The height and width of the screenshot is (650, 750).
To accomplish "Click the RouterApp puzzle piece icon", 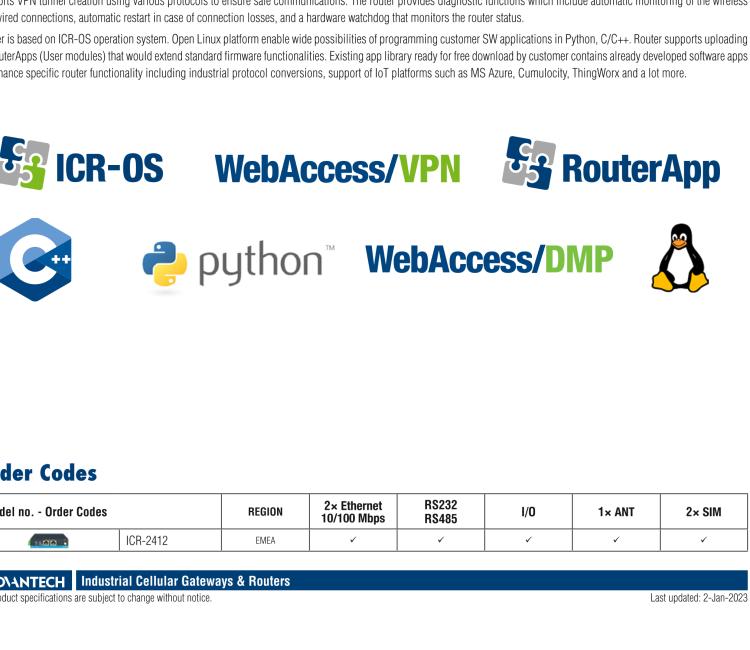I will pyautogui.click(x=530, y=162).
